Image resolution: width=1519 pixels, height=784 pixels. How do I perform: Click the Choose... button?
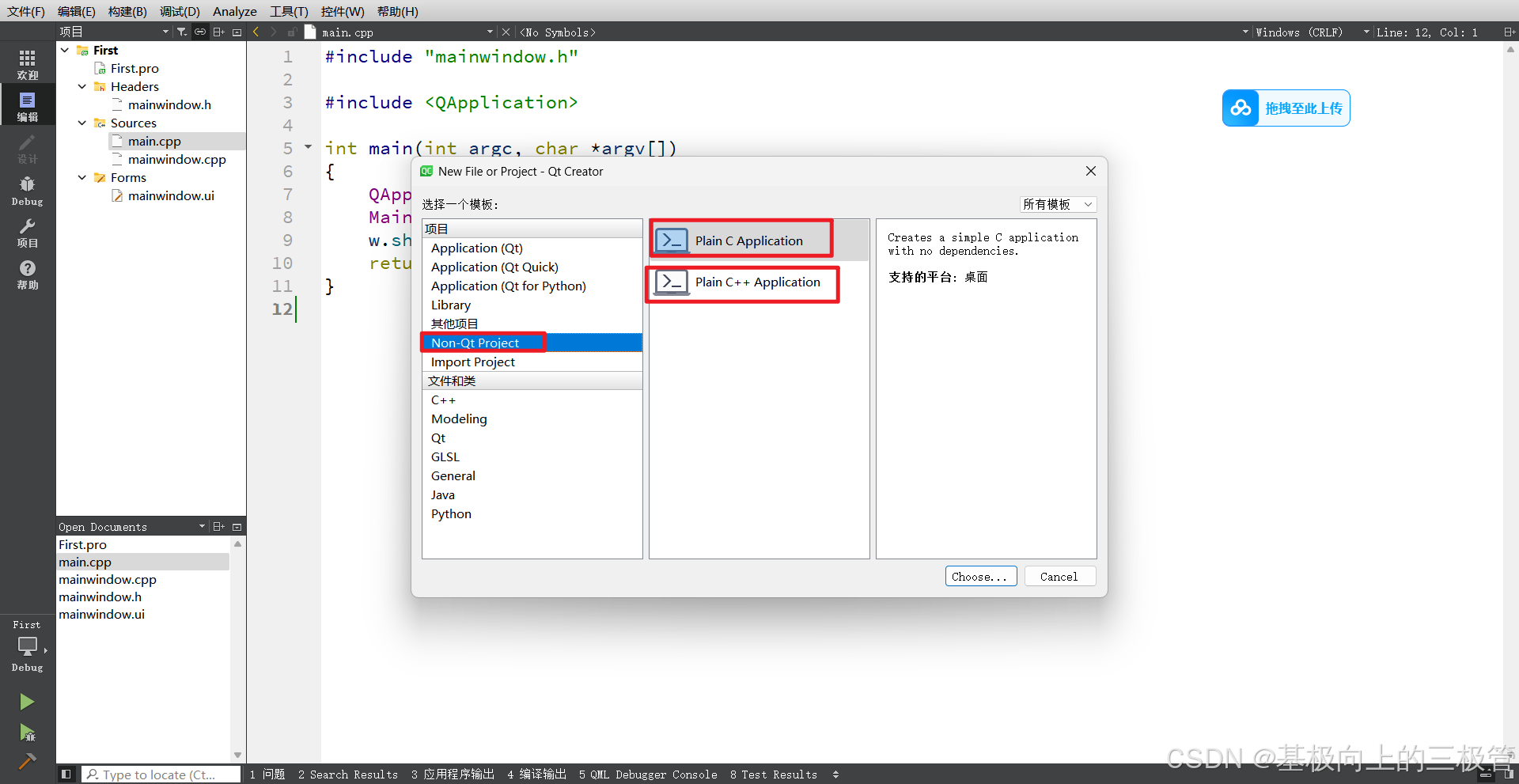point(981,576)
